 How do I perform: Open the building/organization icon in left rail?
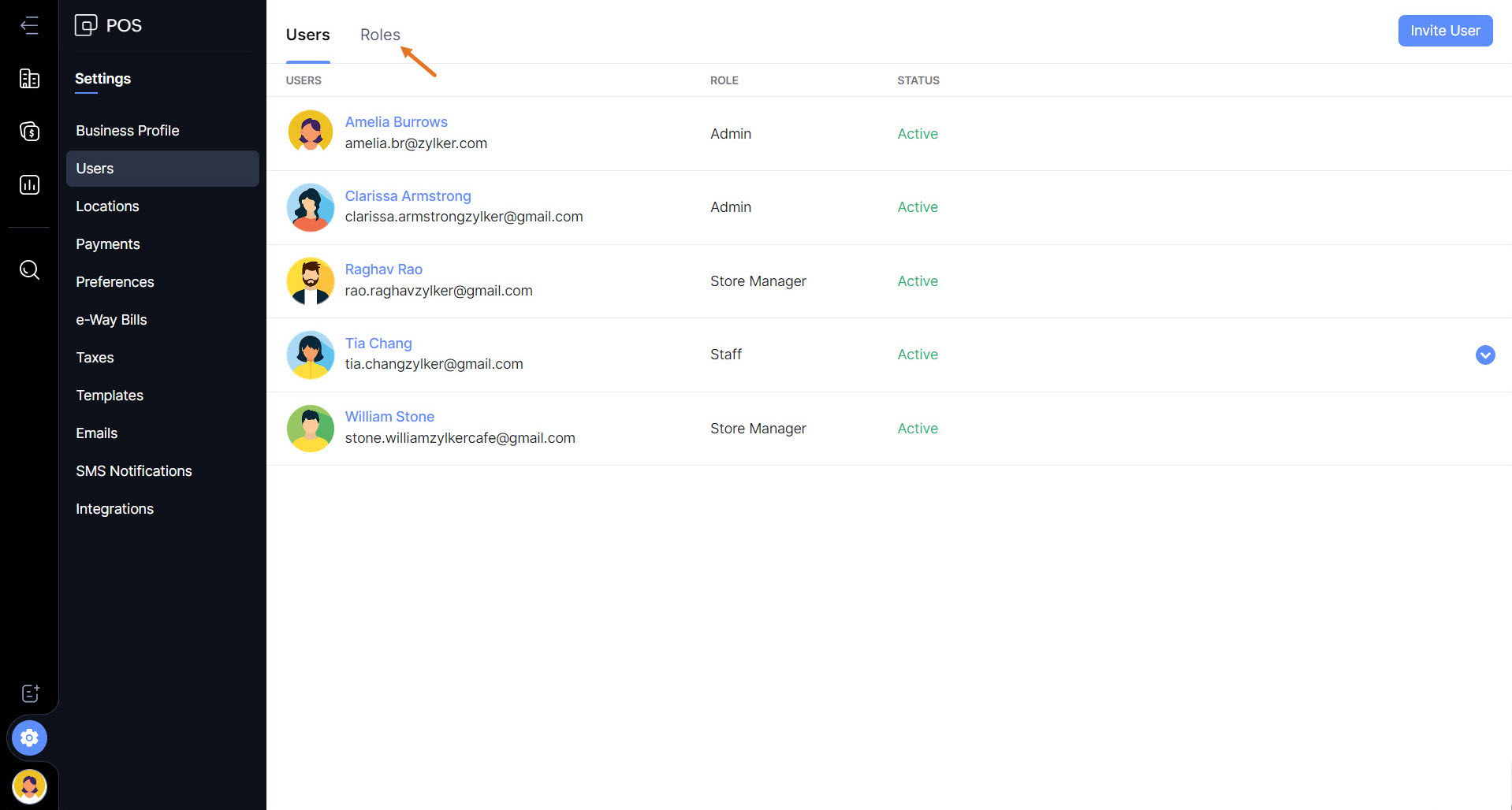(x=29, y=79)
